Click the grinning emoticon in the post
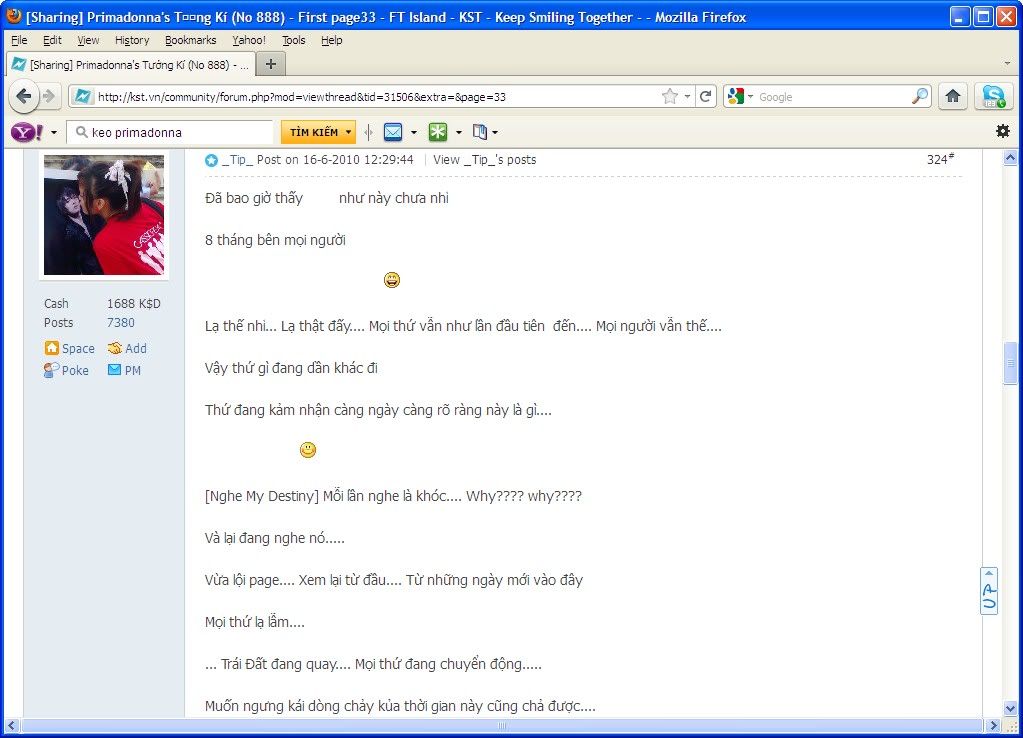This screenshot has height=738, width=1023. pyautogui.click(x=391, y=280)
